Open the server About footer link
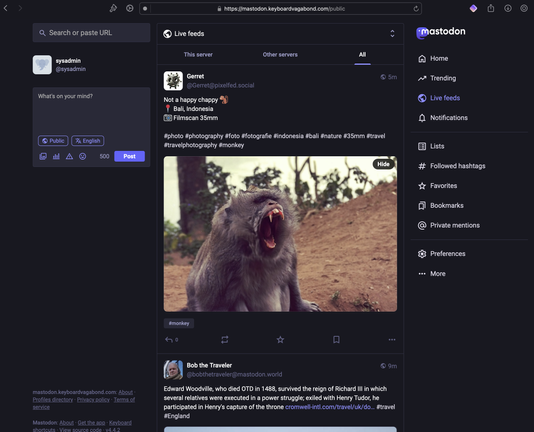Image resolution: width=534 pixels, height=432 pixels. tap(126, 392)
